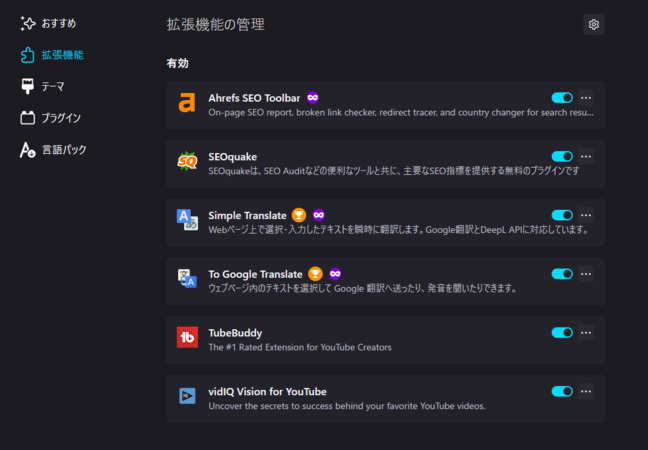Click the プラグイン plugin block icon
This screenshot has width=648, height=450.
tap(28, 118)
